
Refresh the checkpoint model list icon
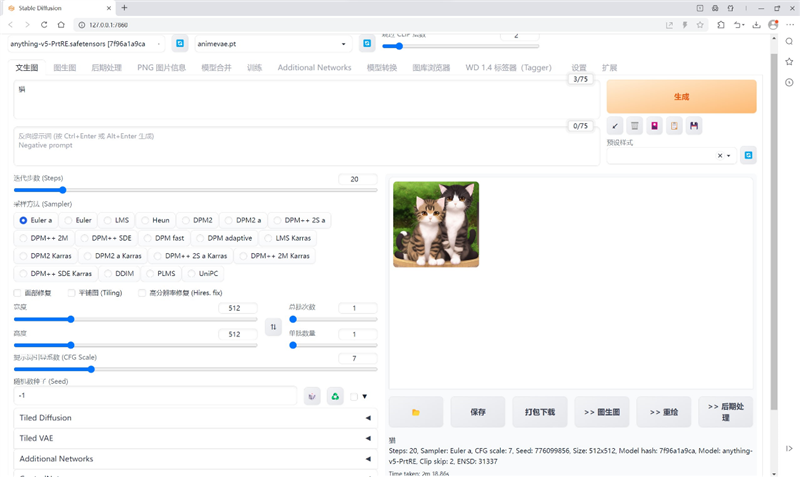[180, 44]
